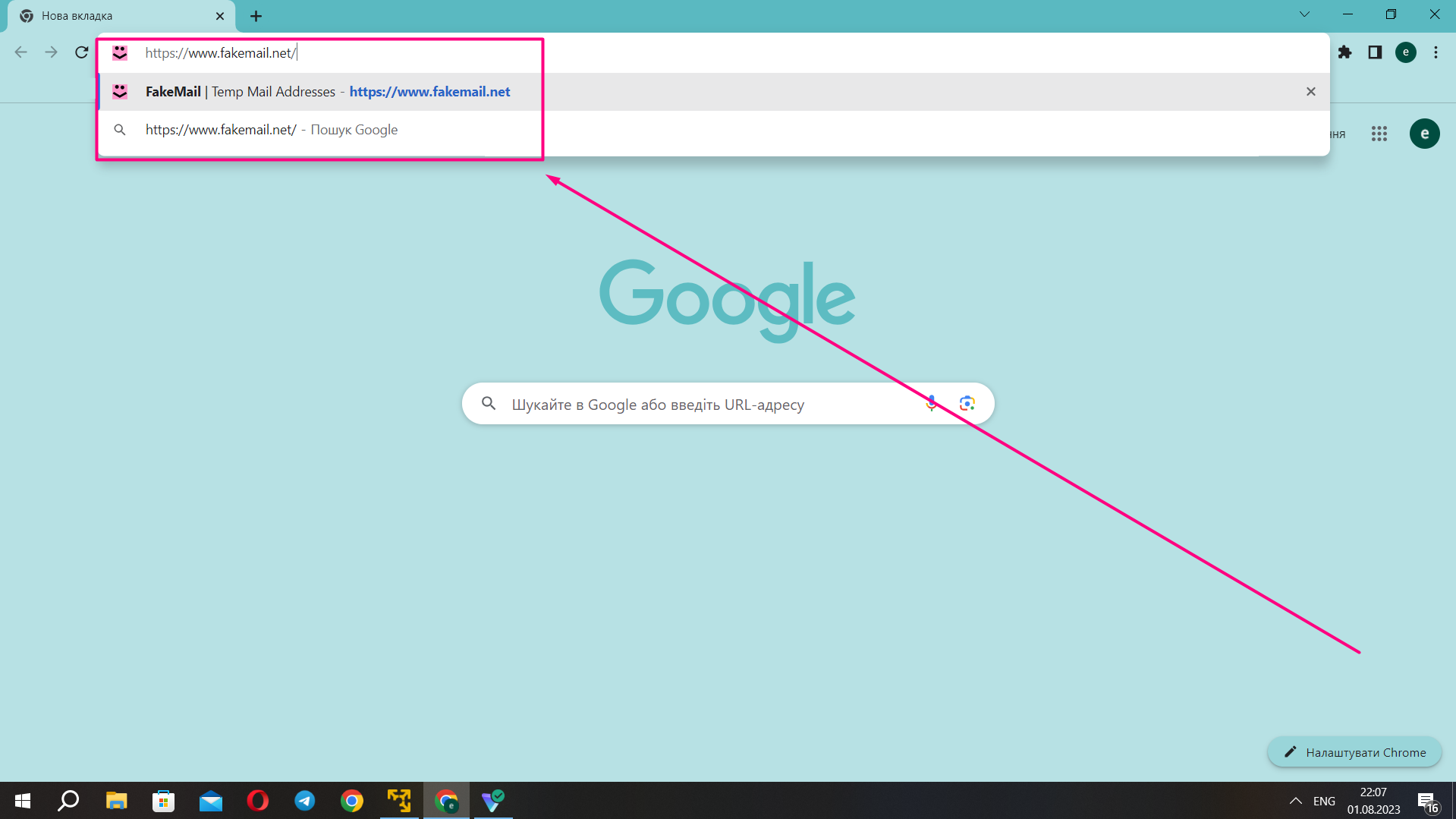
Task: Select the FakeMail Temp Mail Addresses suggestion
Action: point(713,92)
